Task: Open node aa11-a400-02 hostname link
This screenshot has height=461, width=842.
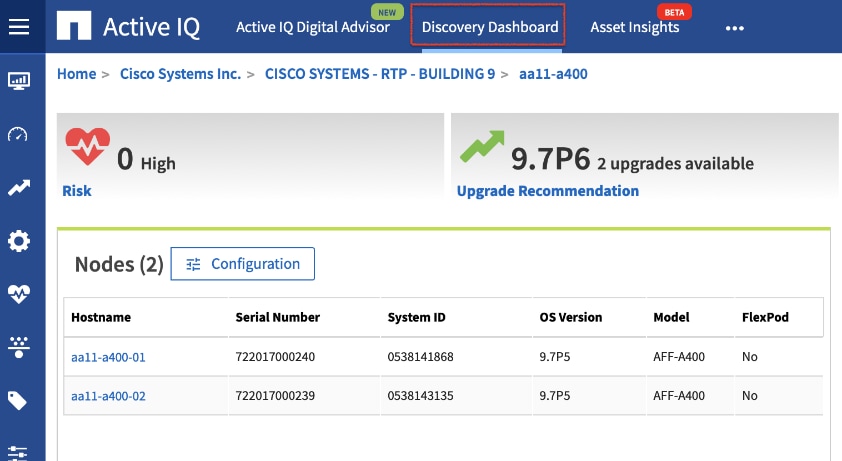Action: click(x=108, y=396)
